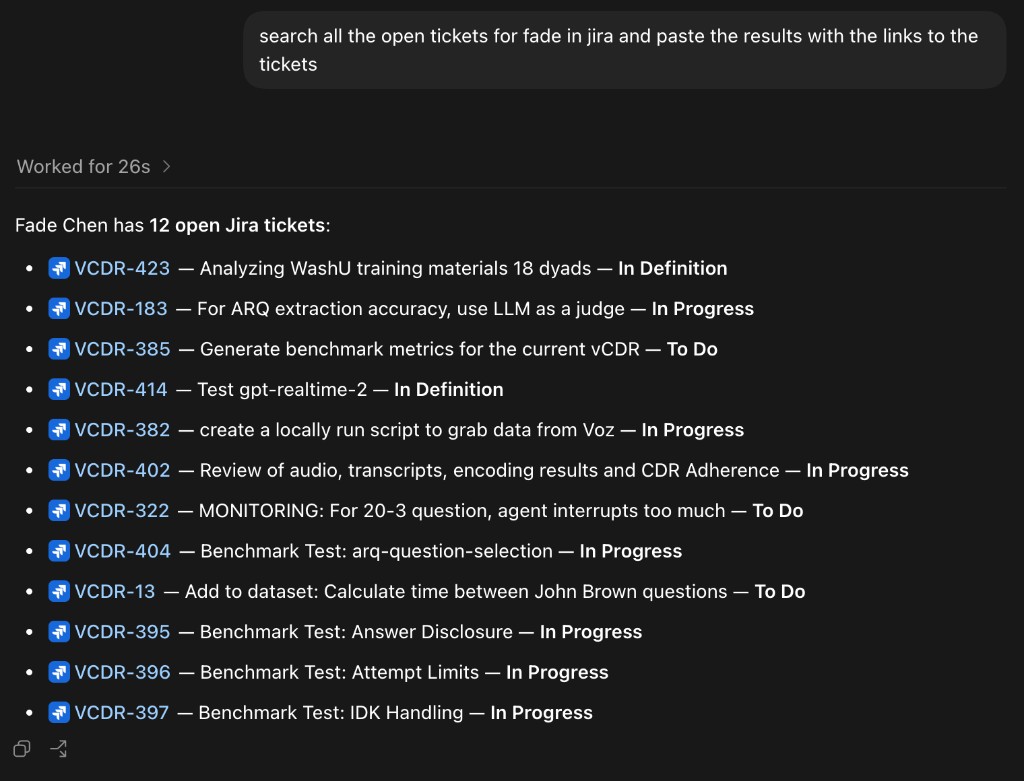Click the Jira icon beside VCDR-397

tap(59, 712)
